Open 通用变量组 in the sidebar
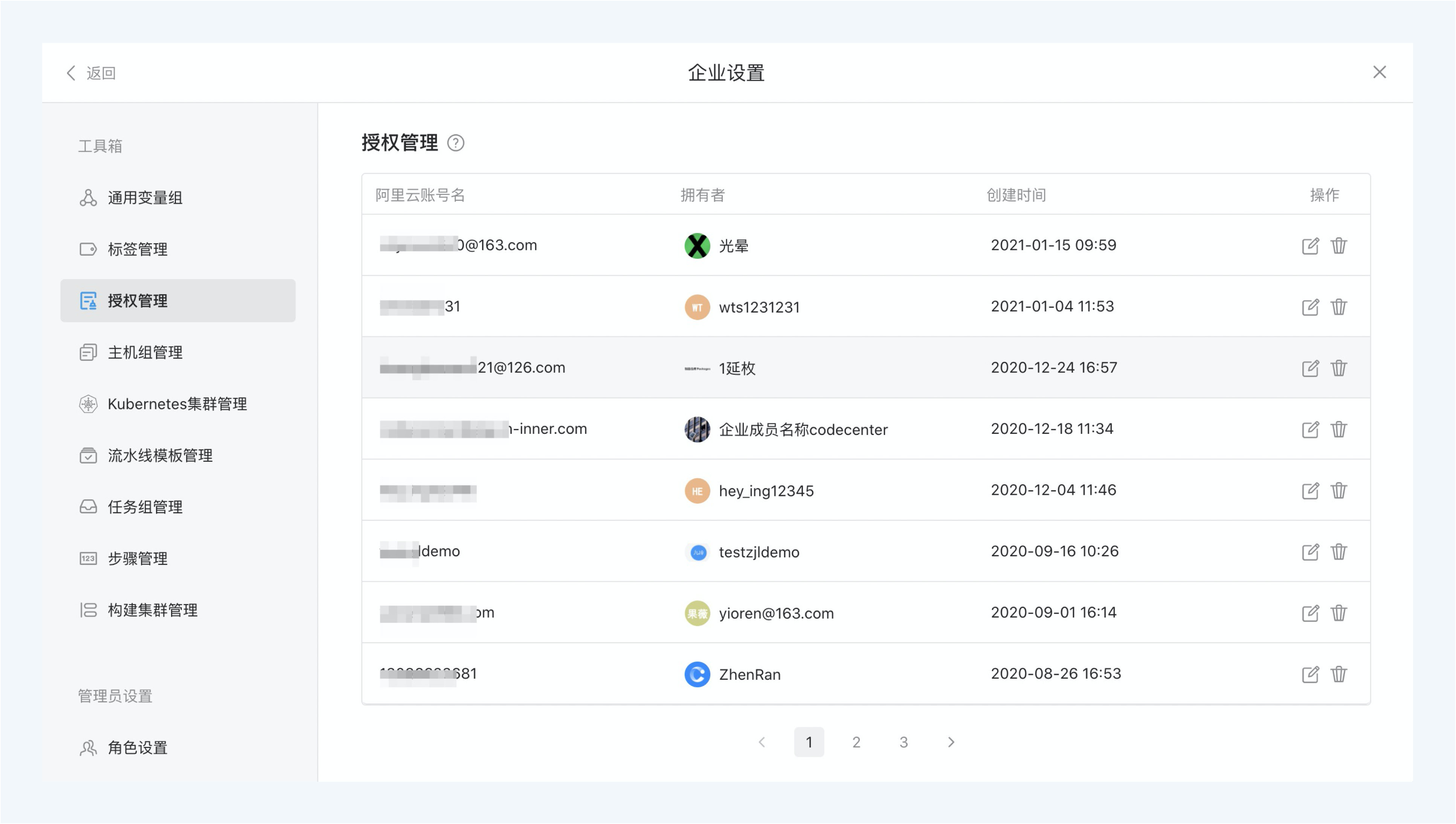 pyautogui.click(x=178, y=197)
